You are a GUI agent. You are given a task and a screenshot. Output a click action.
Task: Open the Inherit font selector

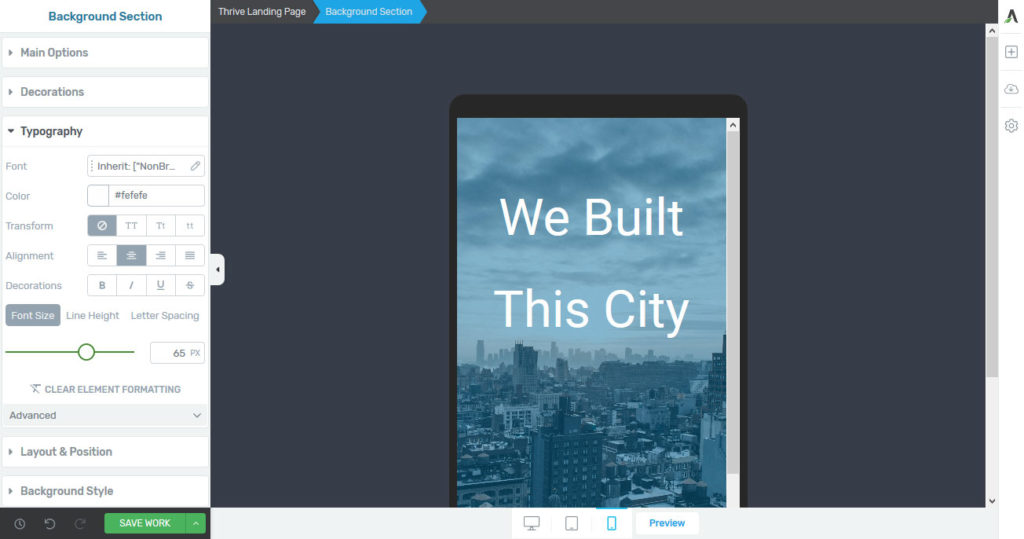pyautogui.click(x=146, y=166)
